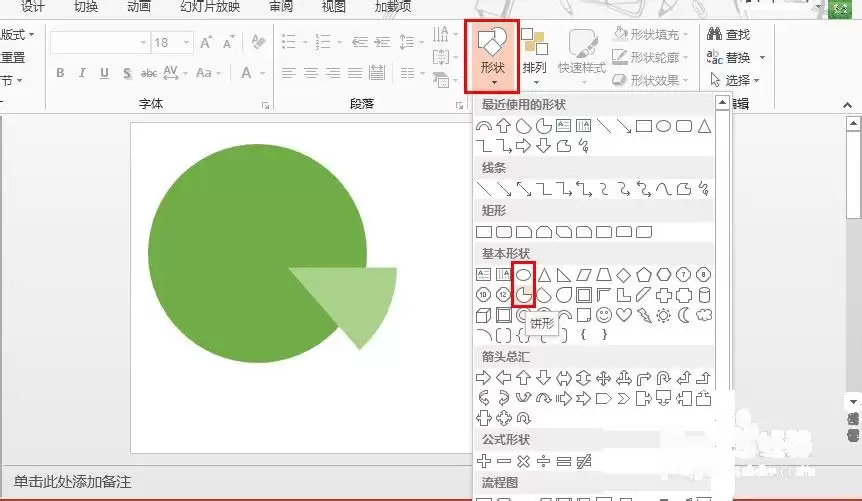Screen dimensions: 862x501
Task: Insert the Division equation shape
Action: coord(544,461)
